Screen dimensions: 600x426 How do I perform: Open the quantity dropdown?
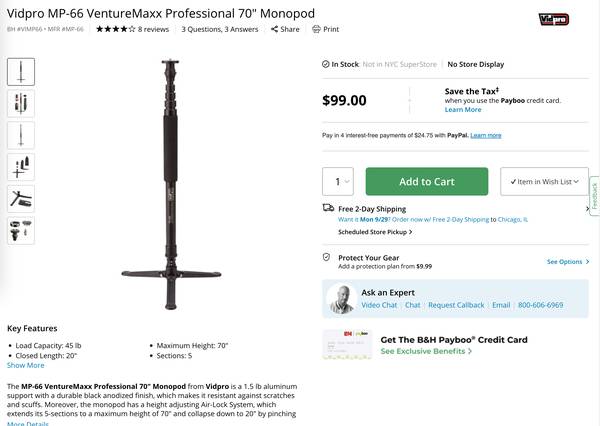coord(338,181)
